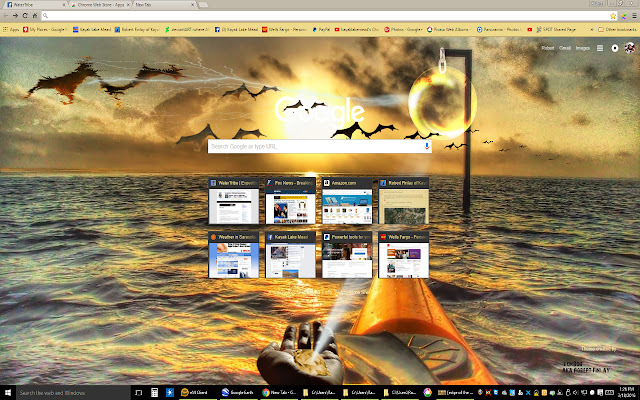Open the Robert Finlay thumbnail tile
640x400 pixels.
coord(404,200)
